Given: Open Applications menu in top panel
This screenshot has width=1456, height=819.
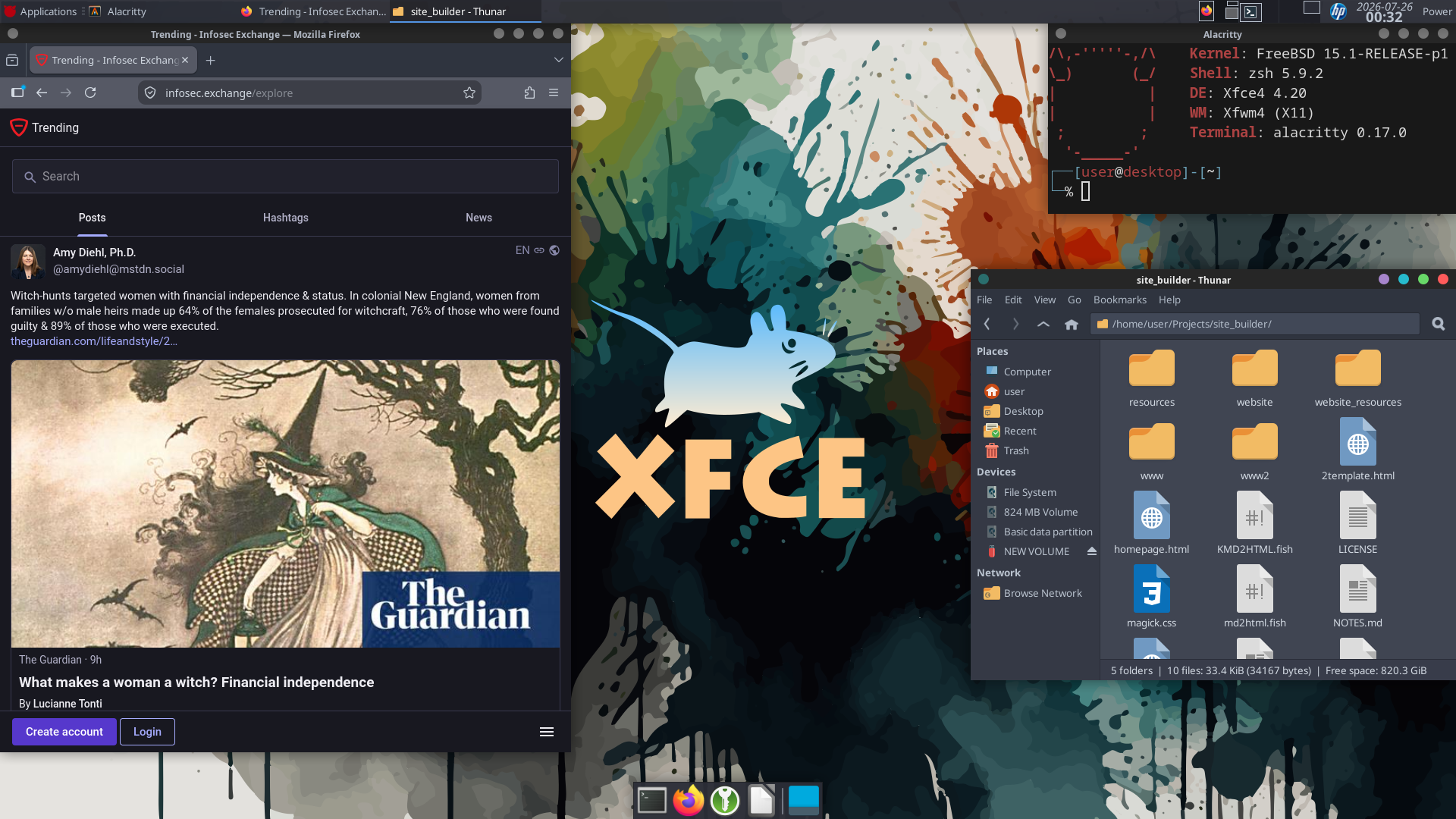Looking at the screenshot, I should click(x=41, y=11).
